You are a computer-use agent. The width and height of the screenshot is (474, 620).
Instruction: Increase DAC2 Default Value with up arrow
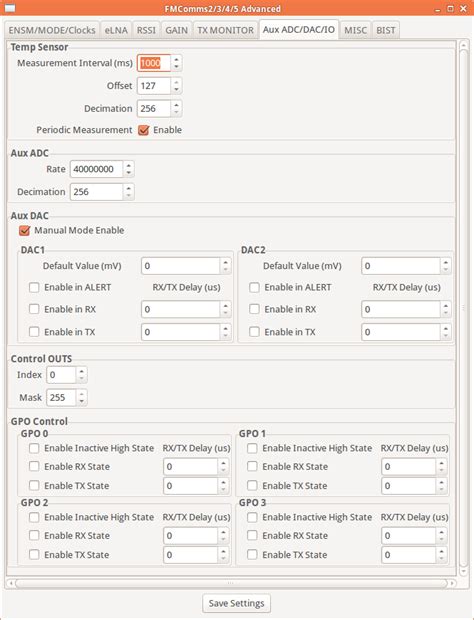(446, 262)
